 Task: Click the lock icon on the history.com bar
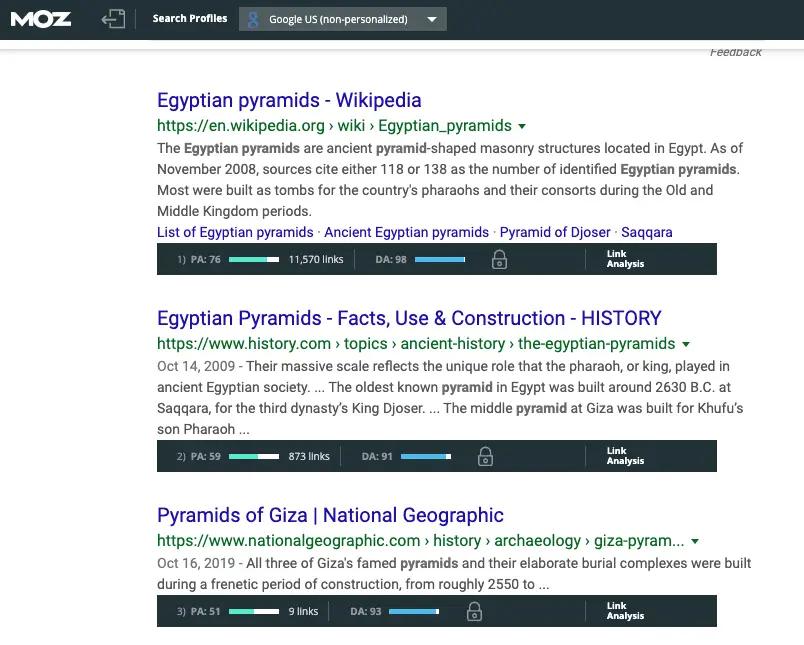pyautogui.click(x=485, y=456)
